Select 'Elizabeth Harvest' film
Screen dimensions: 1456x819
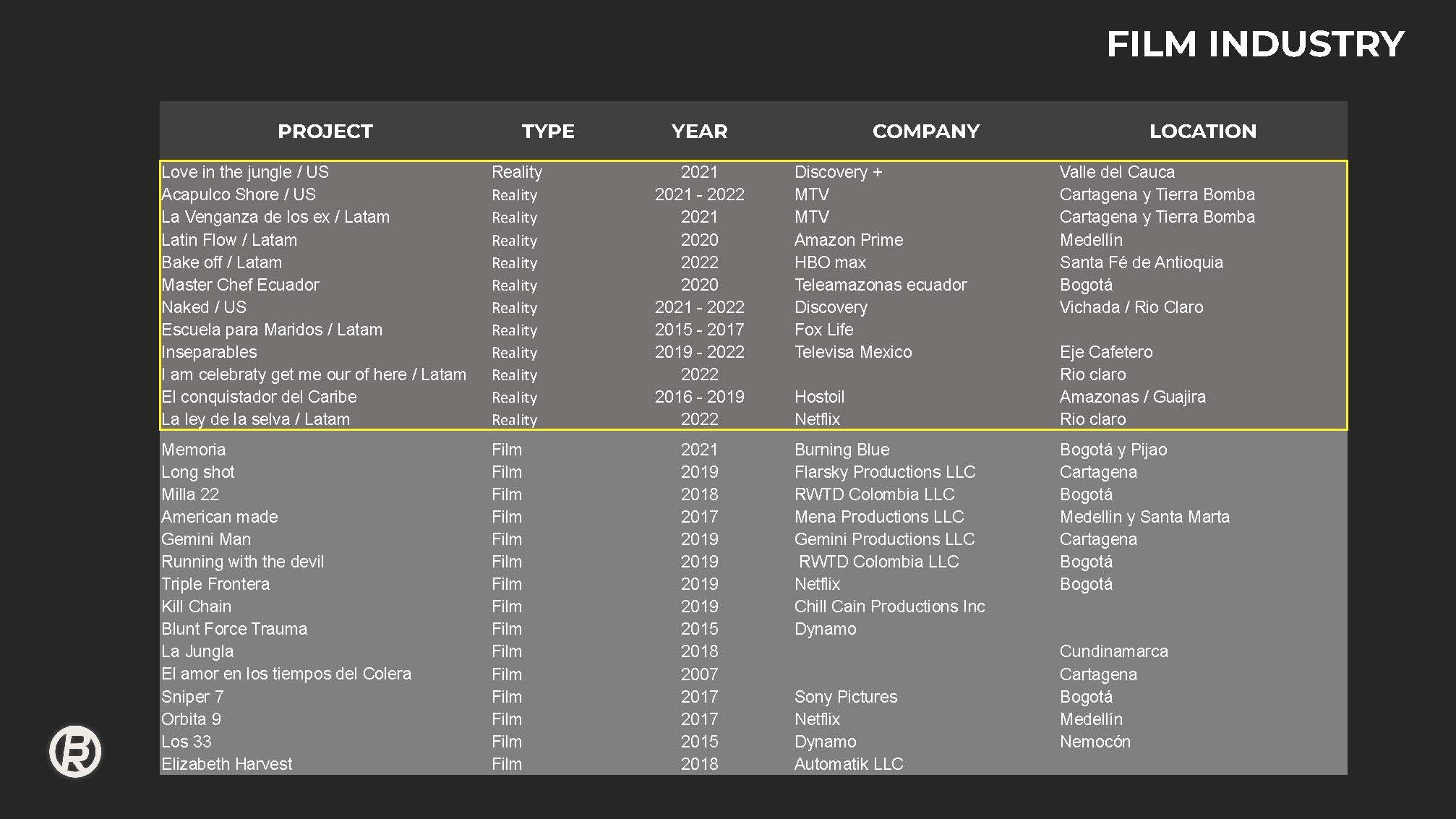click(227, 764)
